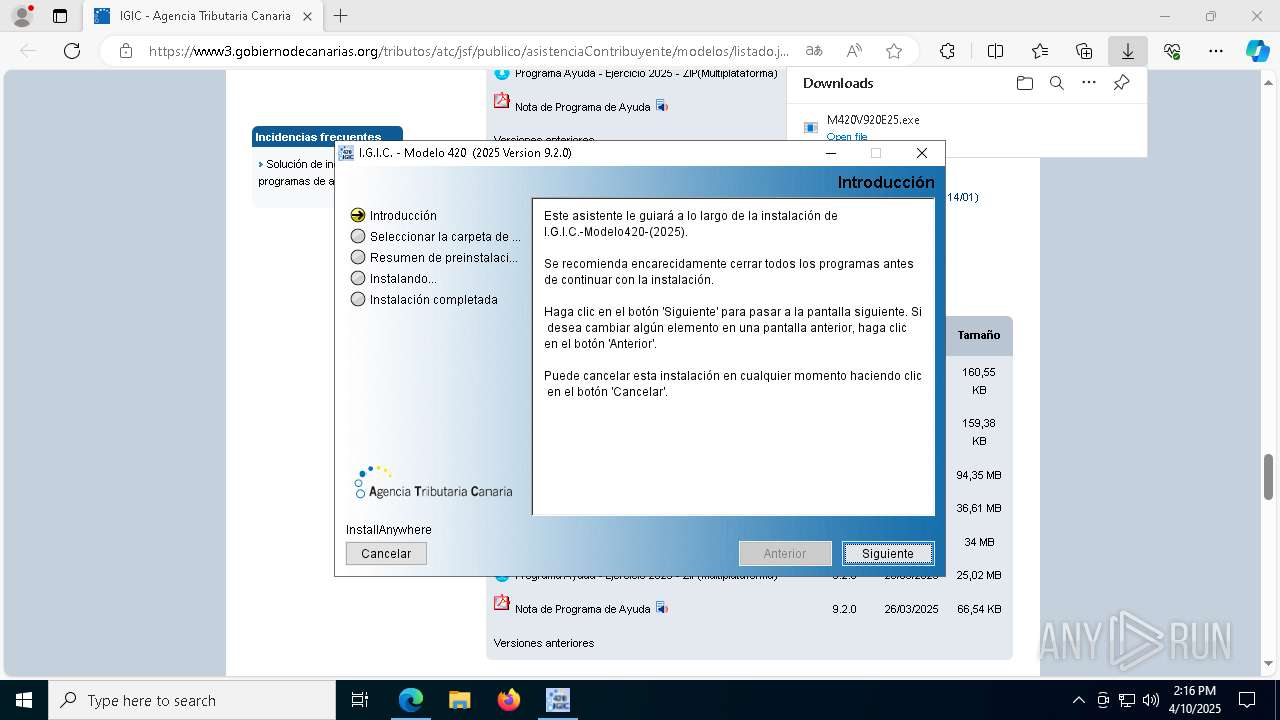
Task: Open a new tab with plus button
Action: click(340, 16)
